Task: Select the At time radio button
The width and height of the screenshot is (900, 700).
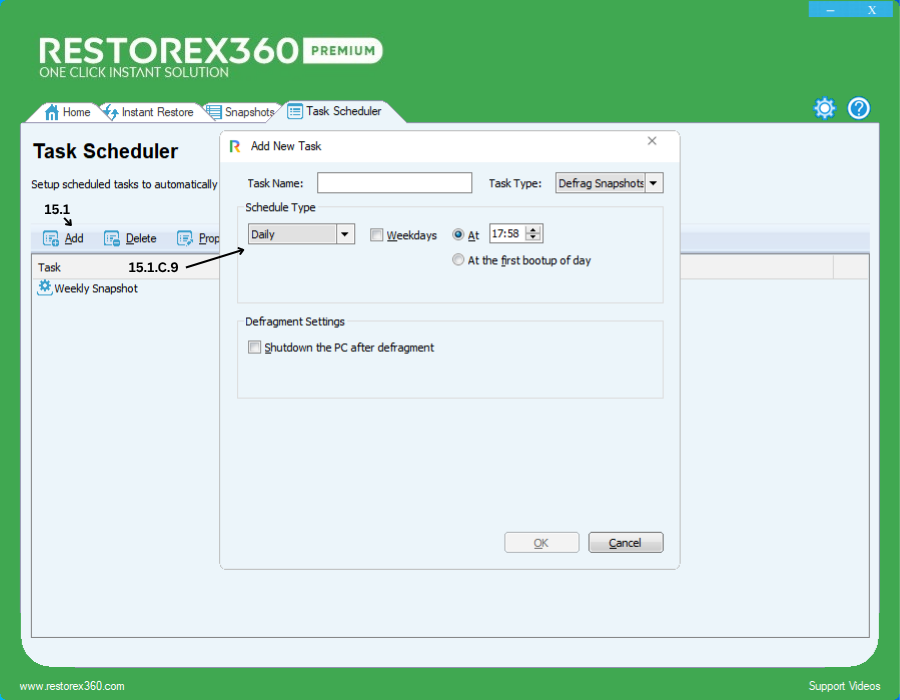Action: coord(458,235)
